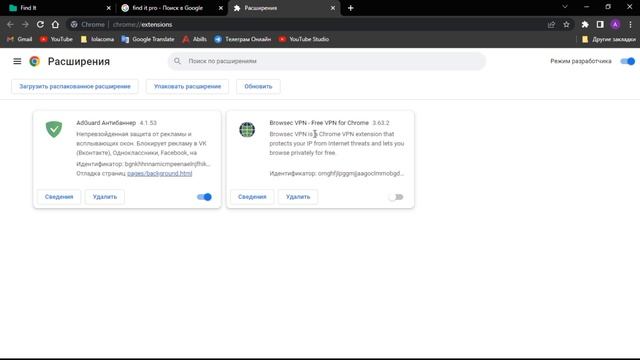Switch to the Find It tab
Image resolution: width=640 pixels, height=360 pixels.
pos(57,8)
